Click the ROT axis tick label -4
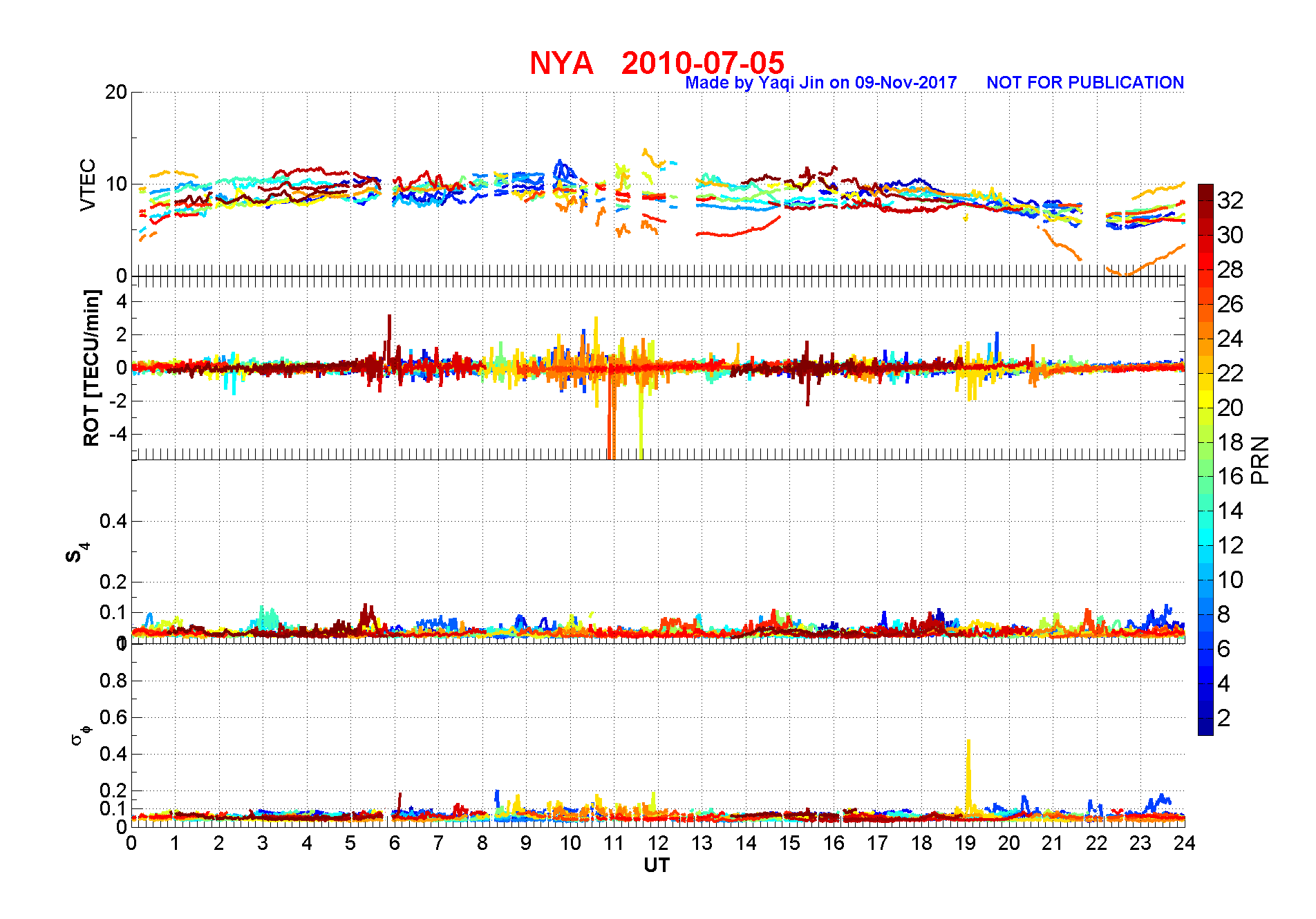 pyautogui.click(x=119, y=434)
